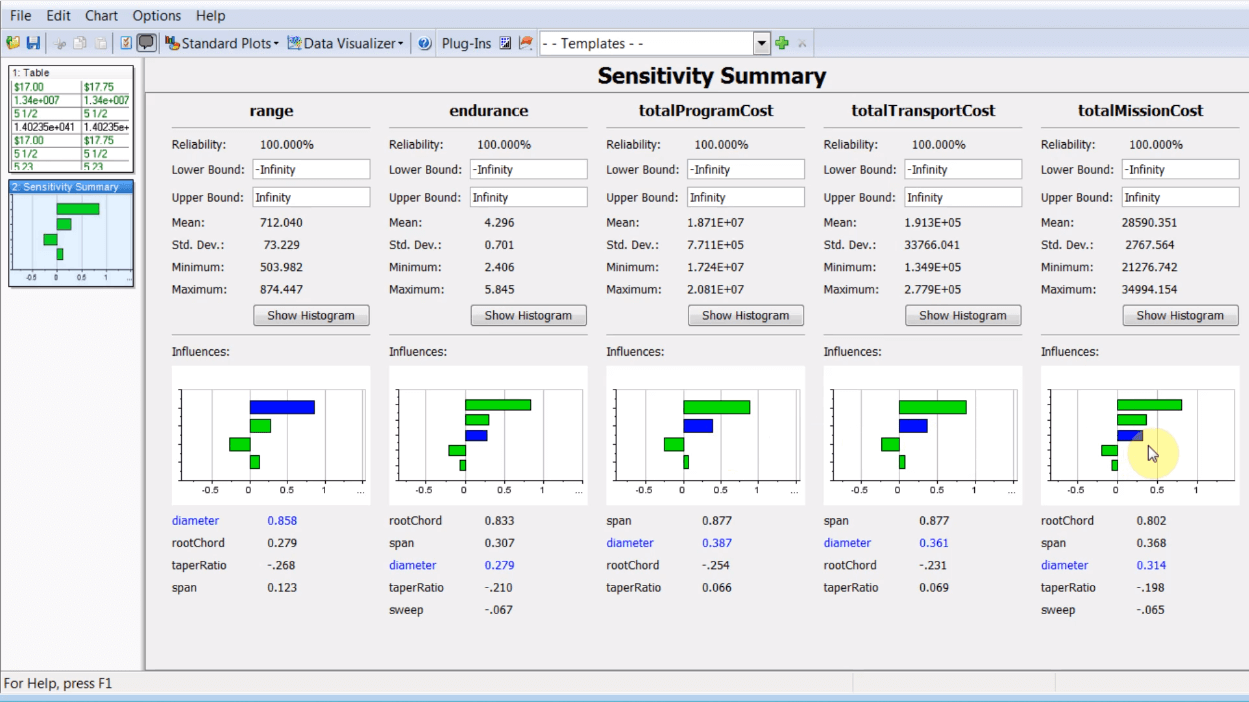Open the Edit menu
1249x702 pixels.
(x=58, y=16)
